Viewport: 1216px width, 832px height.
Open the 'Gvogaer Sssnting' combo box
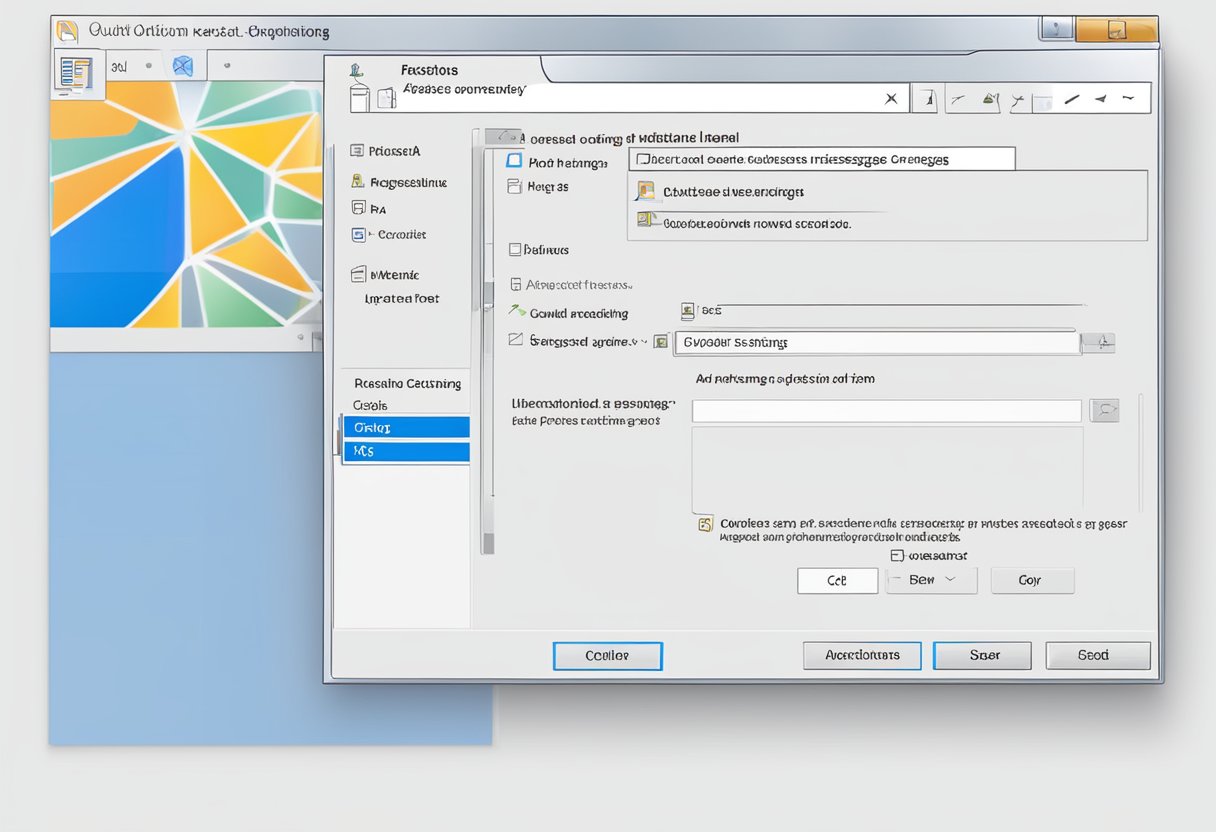(x=876, y=342)
